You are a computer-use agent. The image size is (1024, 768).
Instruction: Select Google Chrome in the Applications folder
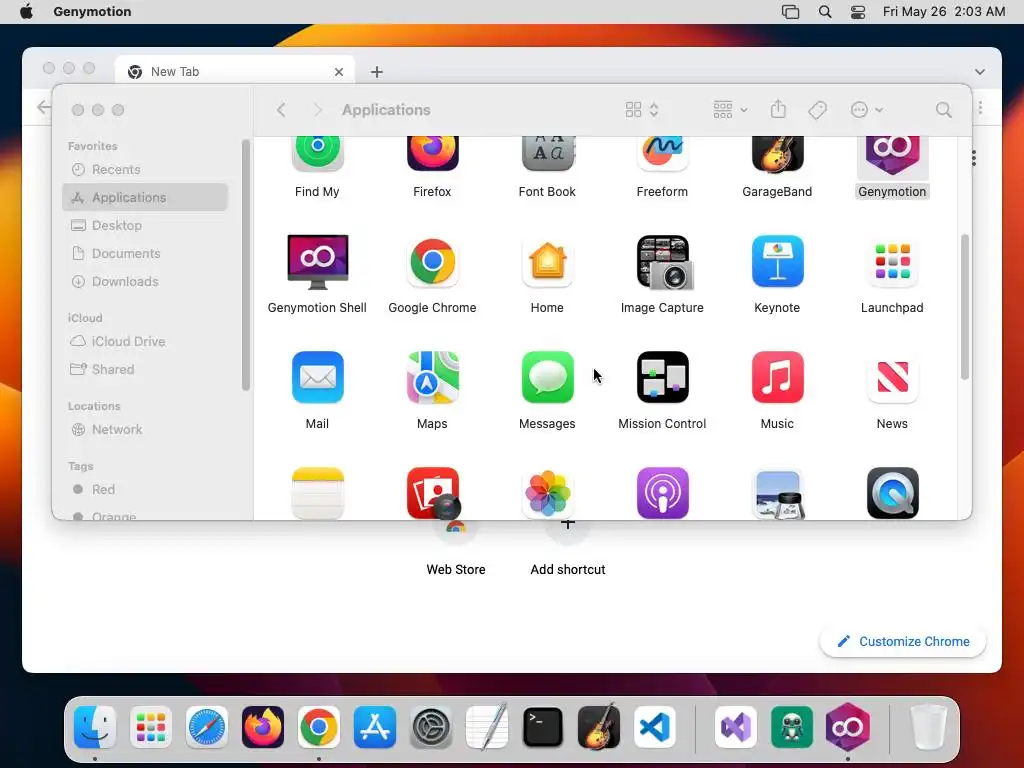(x=432, y=261)
